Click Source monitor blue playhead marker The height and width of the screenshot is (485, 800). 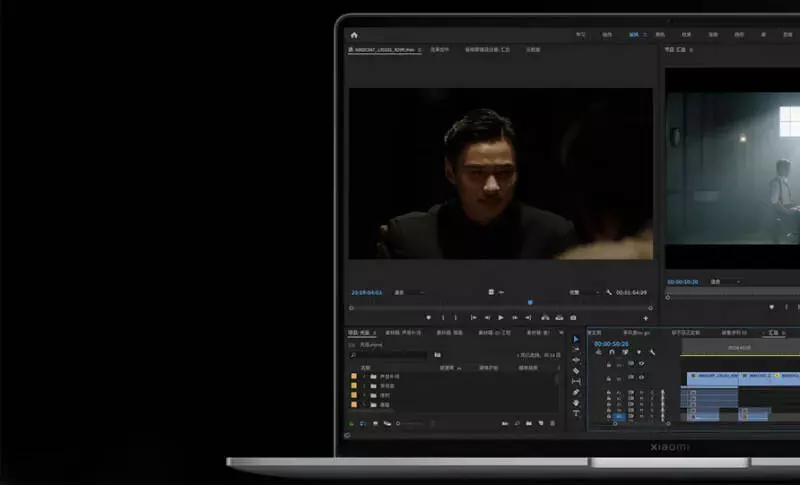tap(530, 302)
